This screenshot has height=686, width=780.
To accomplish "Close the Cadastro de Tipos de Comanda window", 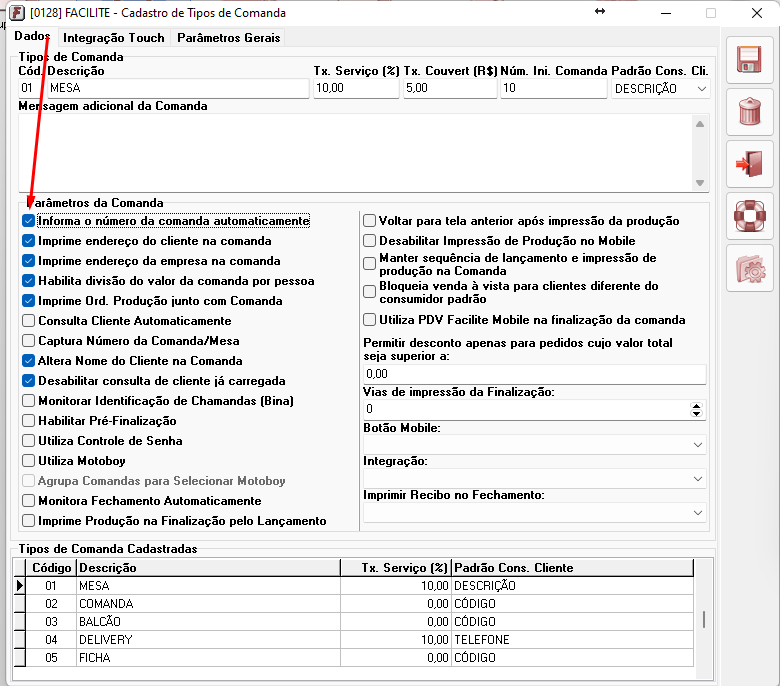I will coord(757,13).
